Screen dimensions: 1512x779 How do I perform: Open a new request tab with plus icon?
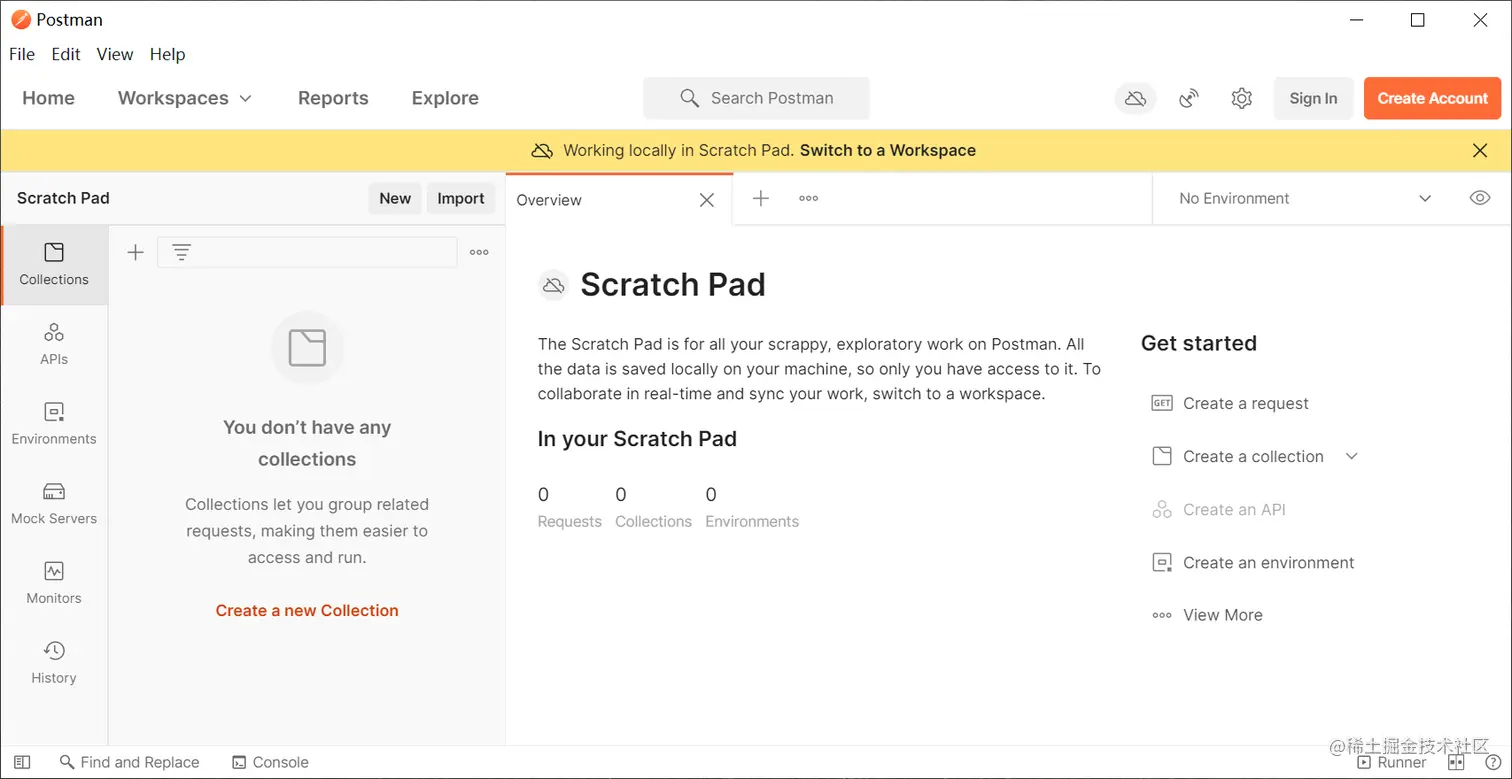[761, 198]
